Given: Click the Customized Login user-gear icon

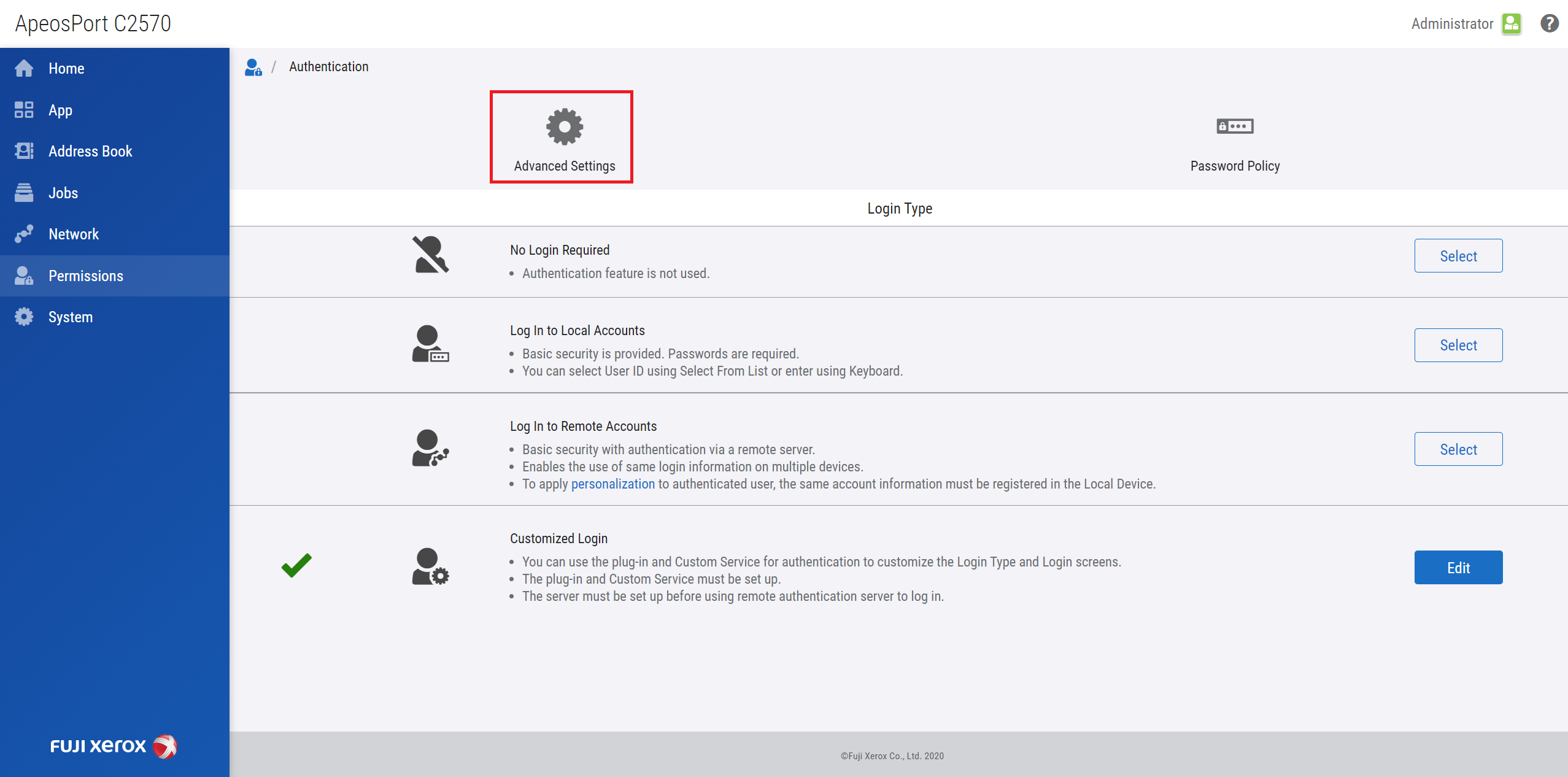Looking at the screenshot, I should (x=430, y=566).
